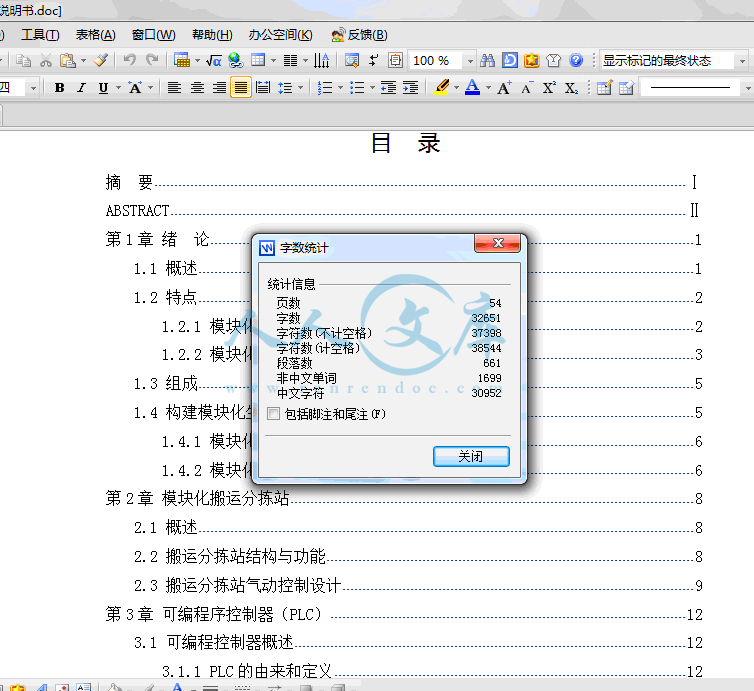754x691 pixels.
Task: Open the formula editor √α icon
Action: tap(214, 61)
